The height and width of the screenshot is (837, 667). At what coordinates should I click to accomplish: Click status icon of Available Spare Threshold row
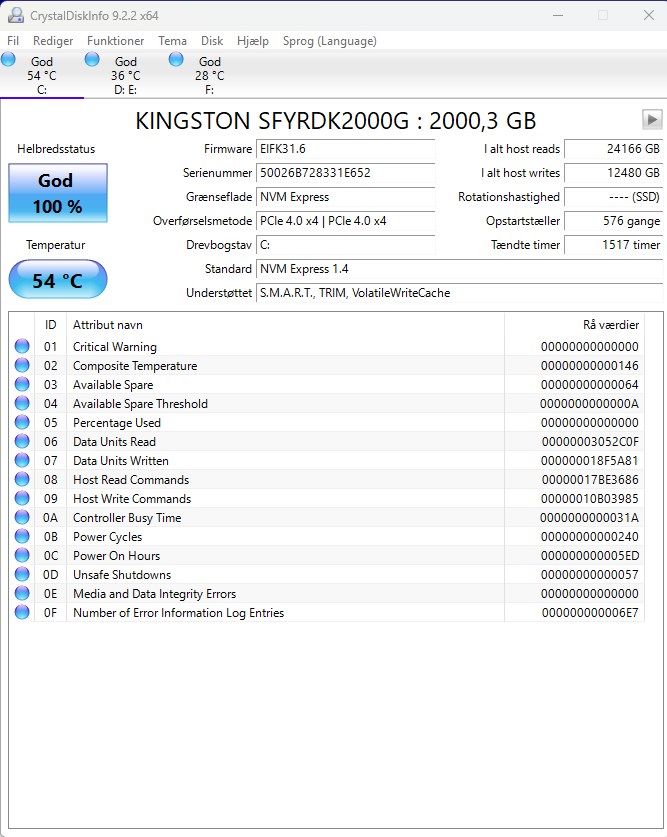(x=22, y=404)
